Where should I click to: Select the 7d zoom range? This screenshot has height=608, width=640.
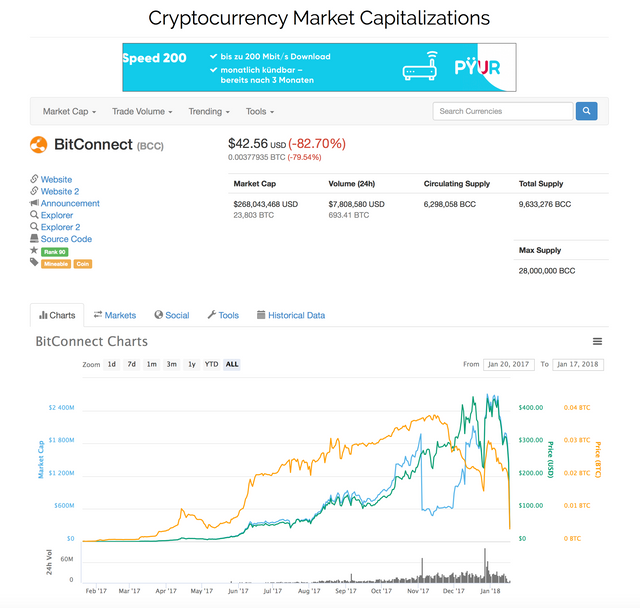(x=131, y=365)
